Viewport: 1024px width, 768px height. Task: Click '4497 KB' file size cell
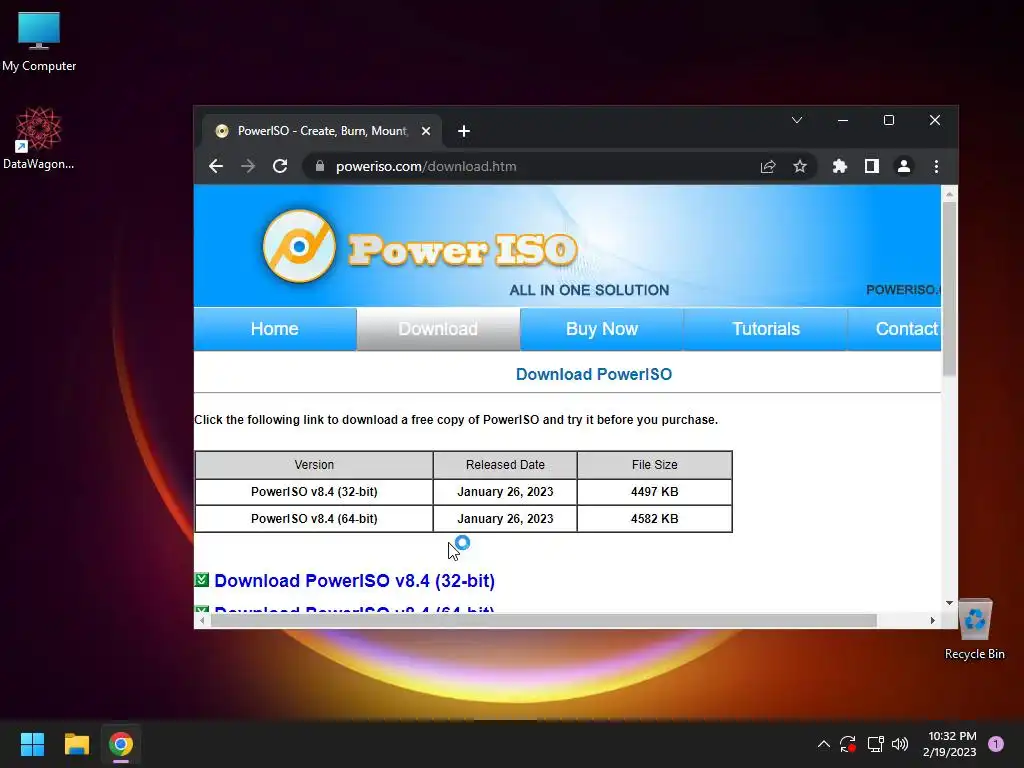(x=654, y=492)
